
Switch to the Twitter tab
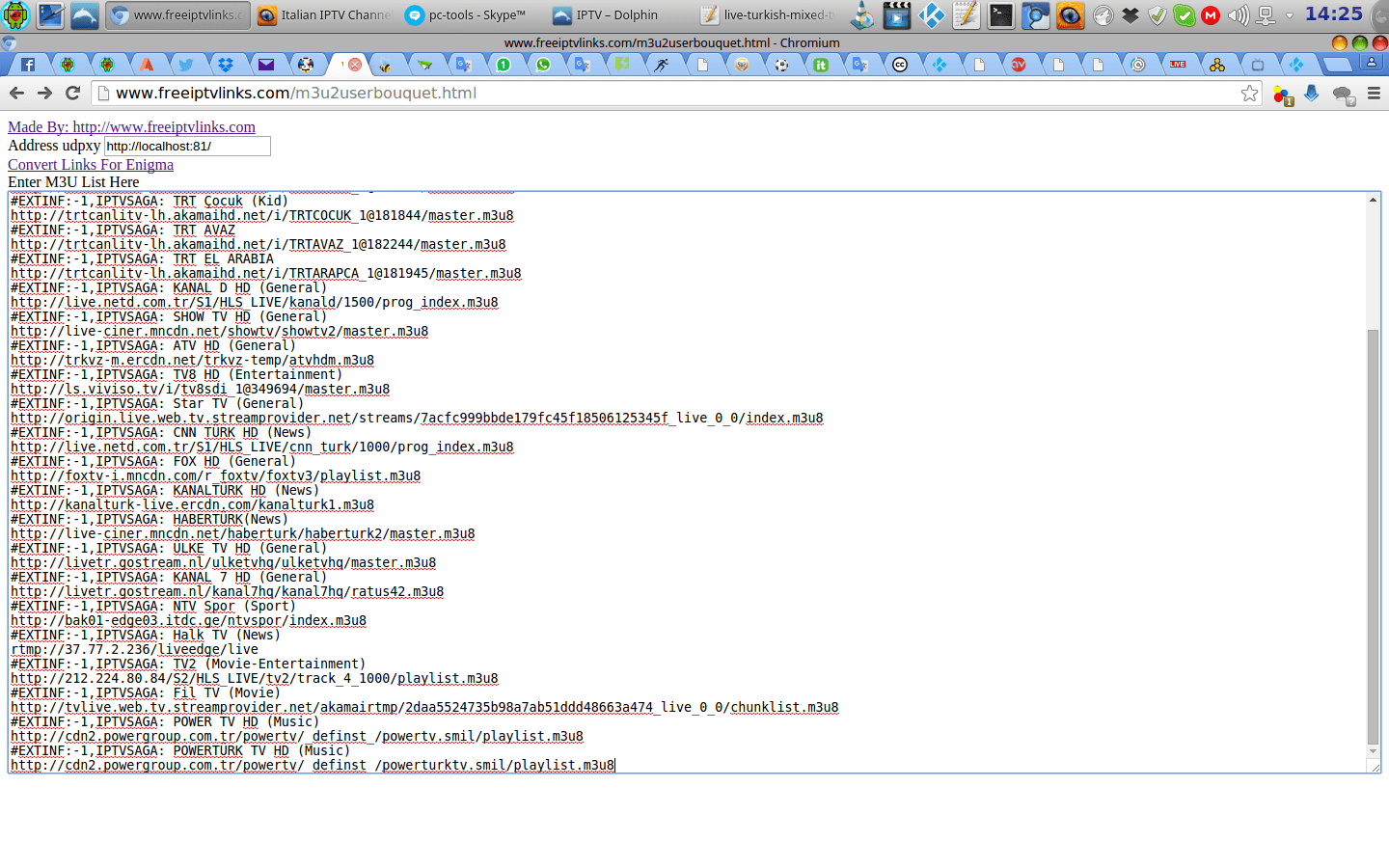click(186, 65)
